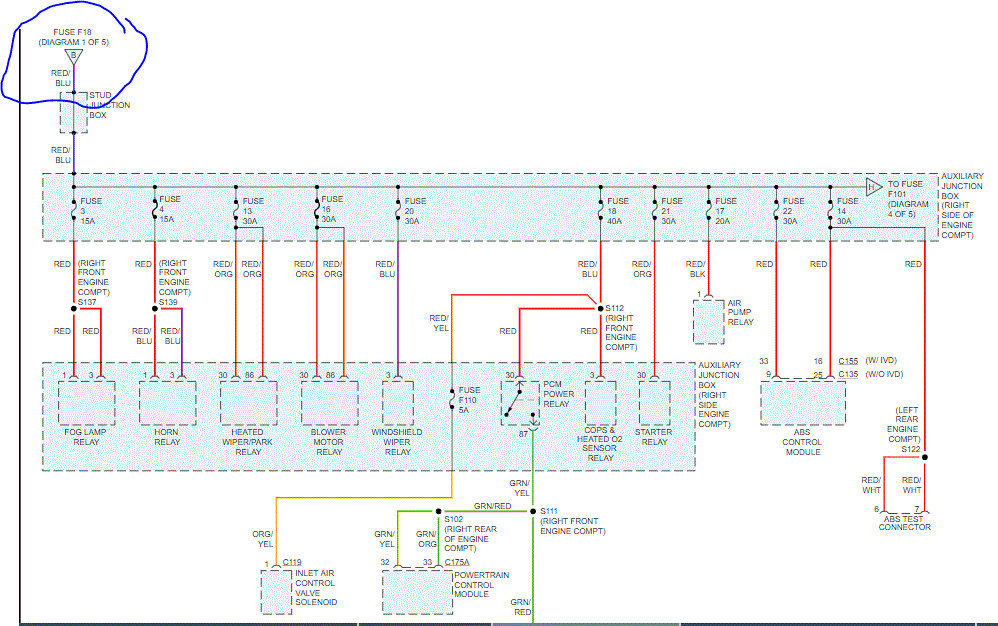Viewport: 998px width, 626px height.
Task: Click the "RED/YEL" wire color label
Action: pyautogui.click(x=439, y=323)
